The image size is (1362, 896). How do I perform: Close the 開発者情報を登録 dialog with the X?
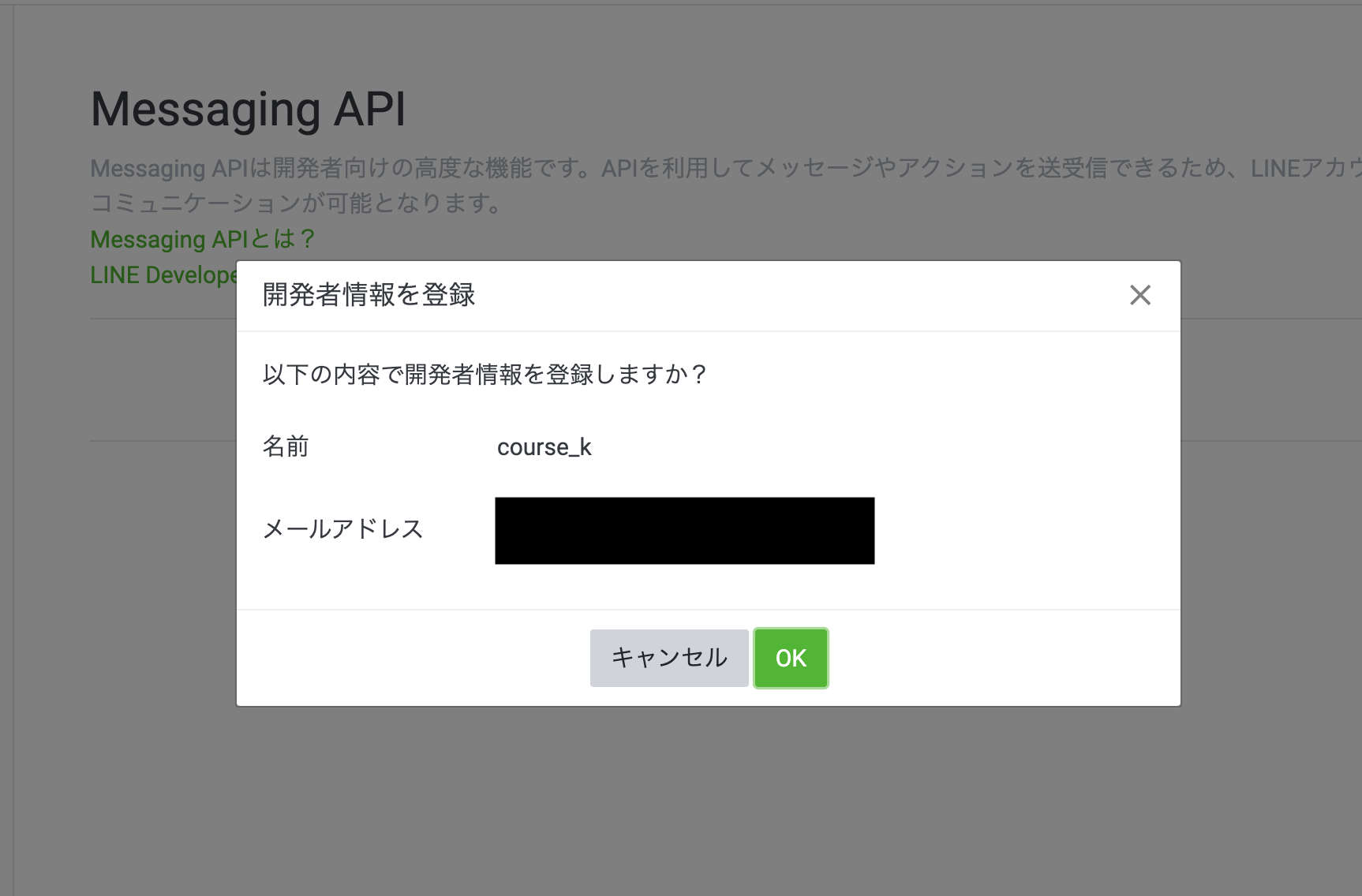[1139, 295]
